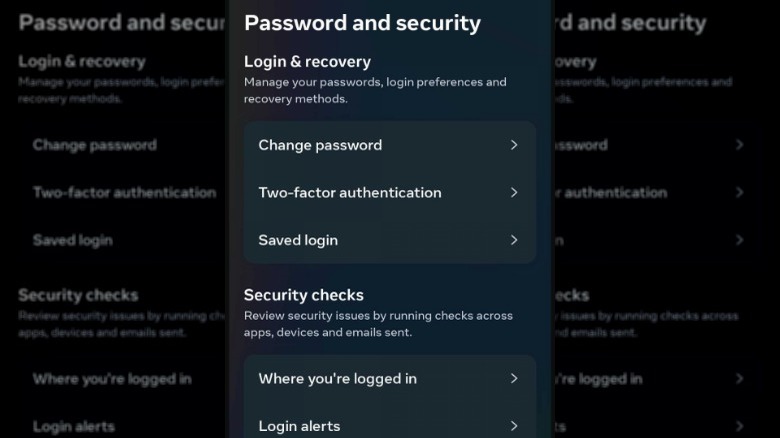Click the center Security checks heading

coord(304,295)
